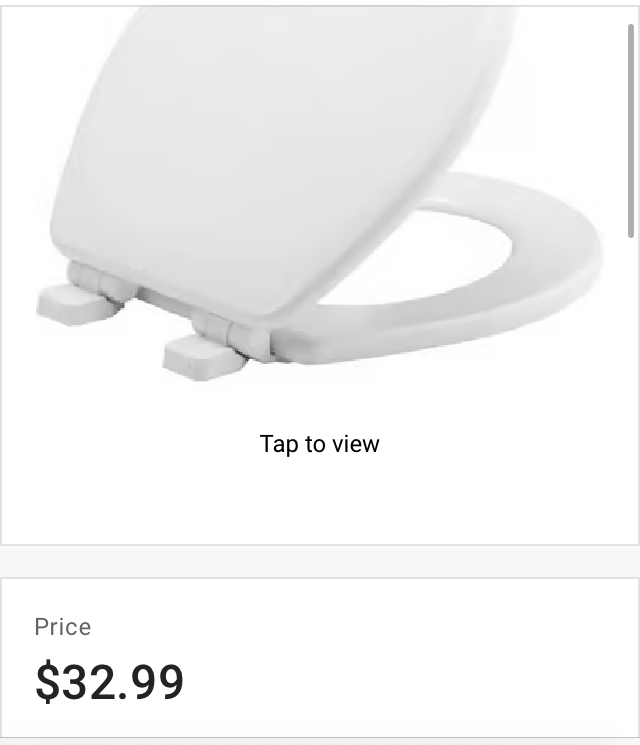
Task: Click the gray divider between image and price cards
Action: [320, 562]
